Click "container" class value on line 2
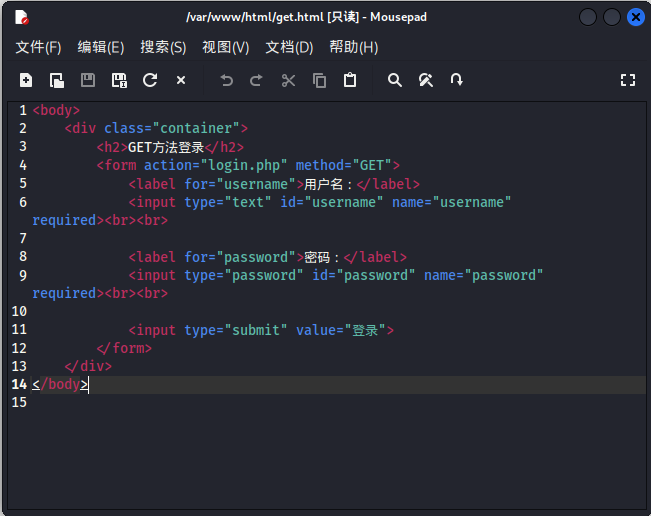This screenshot has width=651, height=516. pos(196,128)
